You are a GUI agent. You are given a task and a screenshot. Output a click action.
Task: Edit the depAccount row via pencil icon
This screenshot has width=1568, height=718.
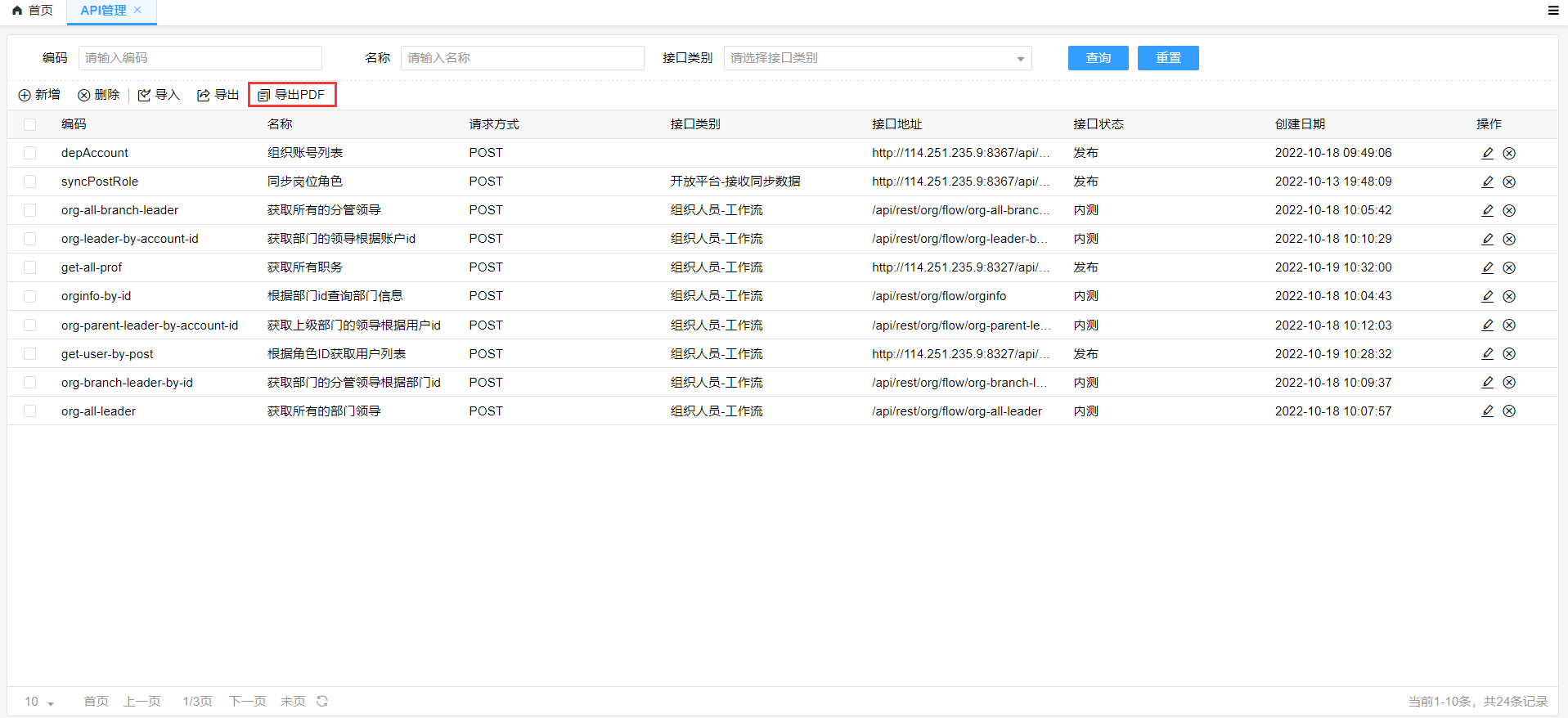click(1487, 153)
